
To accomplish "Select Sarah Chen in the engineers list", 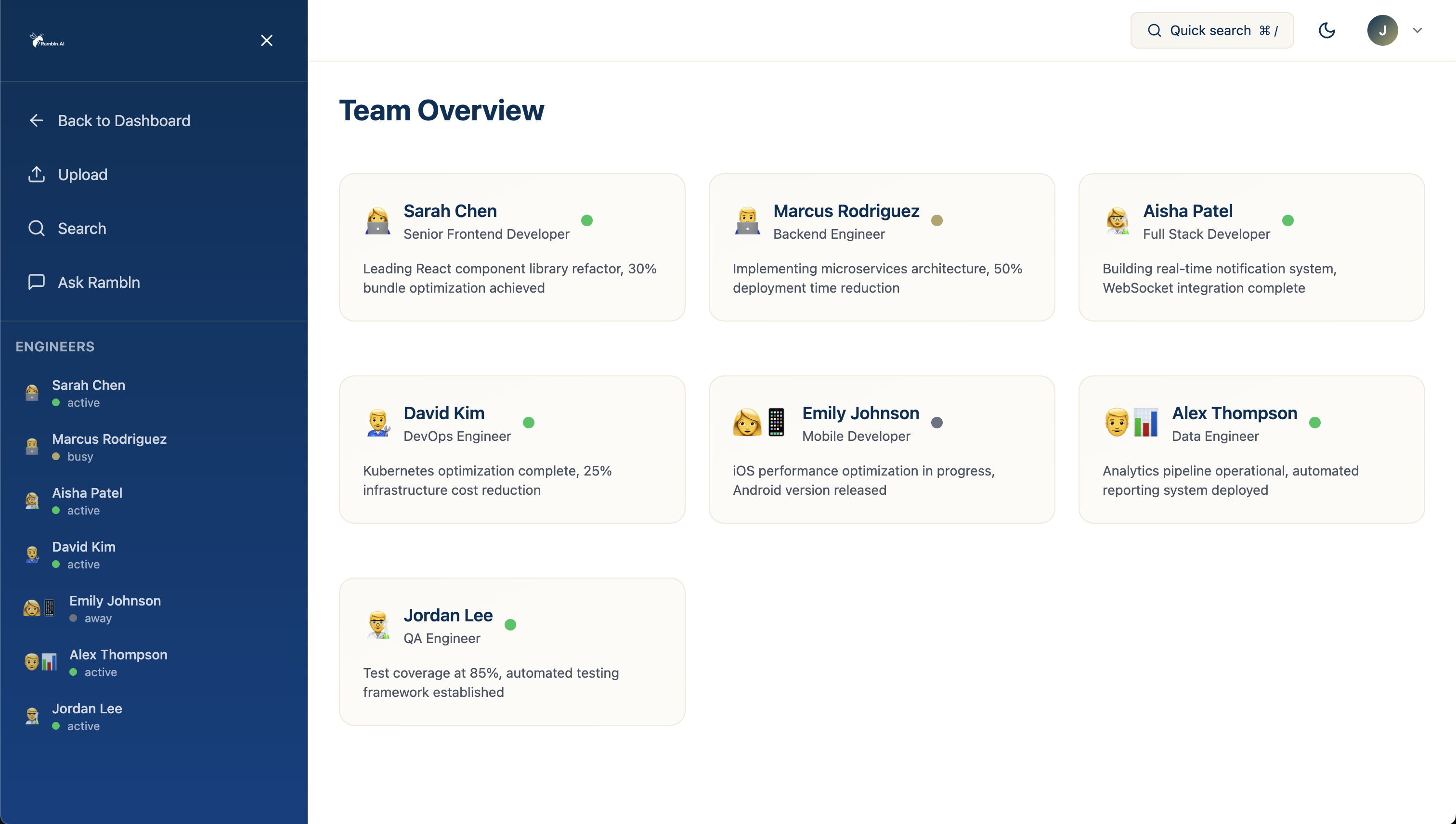I will point(88,393).
